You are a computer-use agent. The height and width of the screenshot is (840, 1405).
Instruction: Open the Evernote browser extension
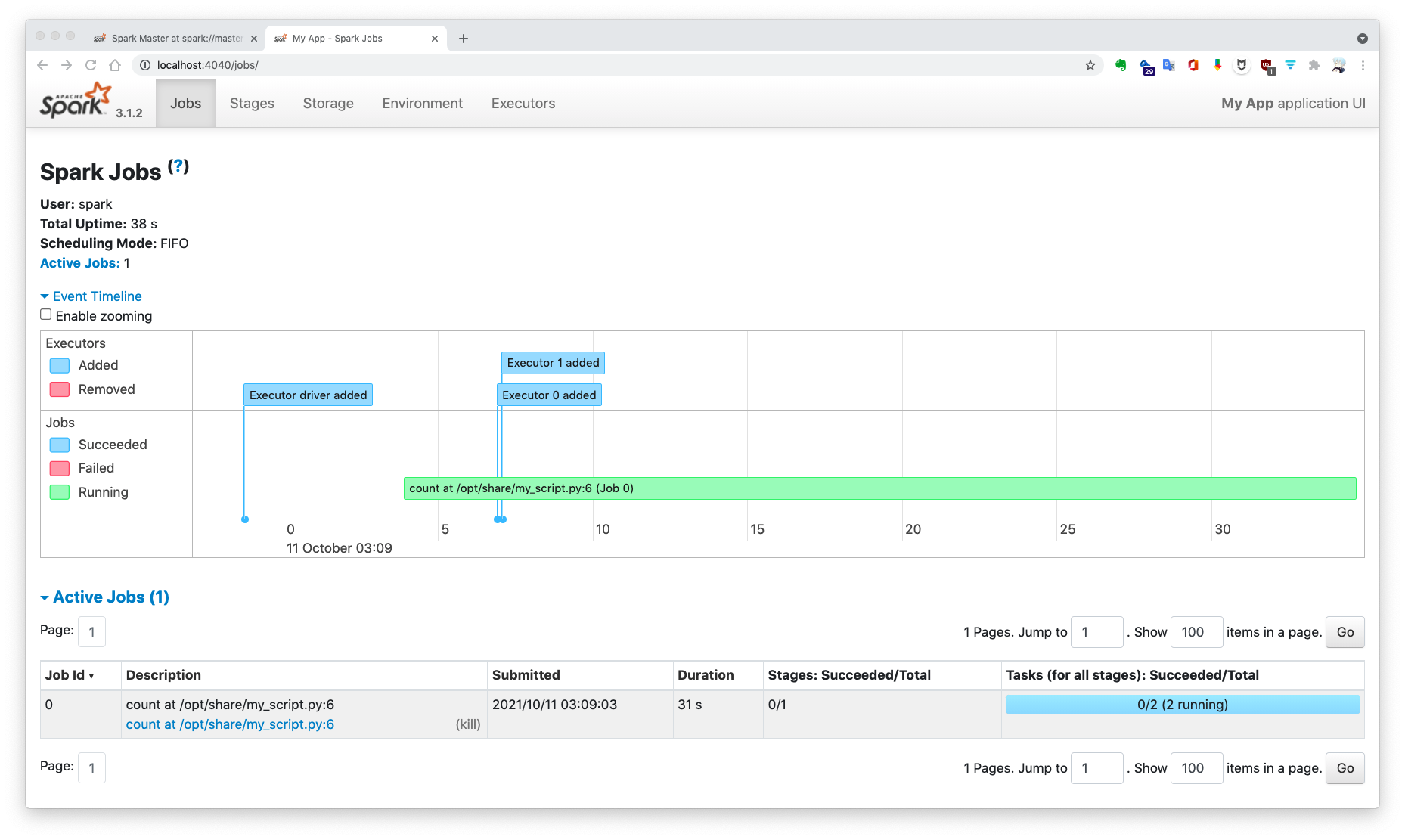point(1120,66)
